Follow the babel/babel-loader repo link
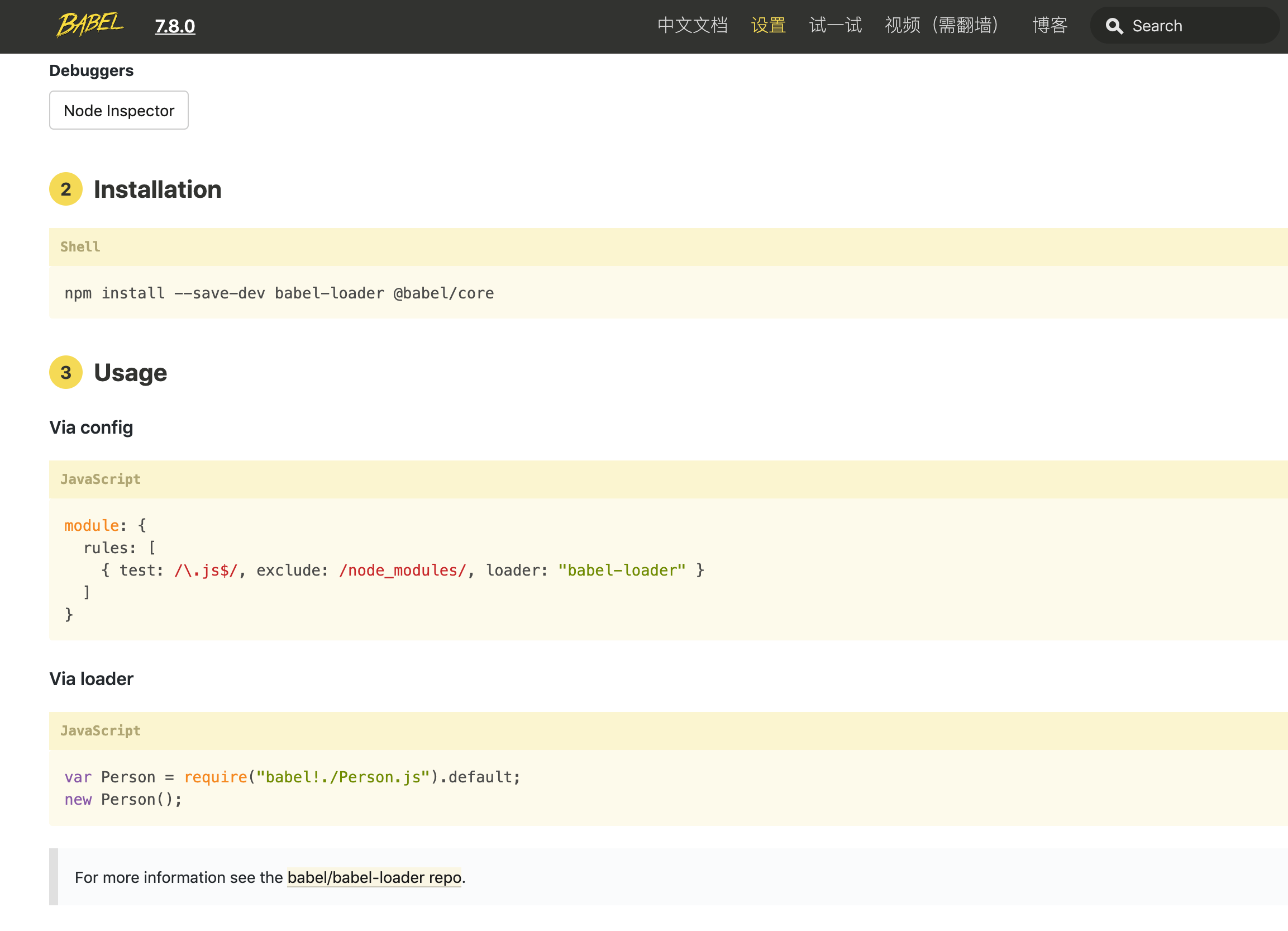This screenshot has height=931, width=1288. tap(374, 877)
